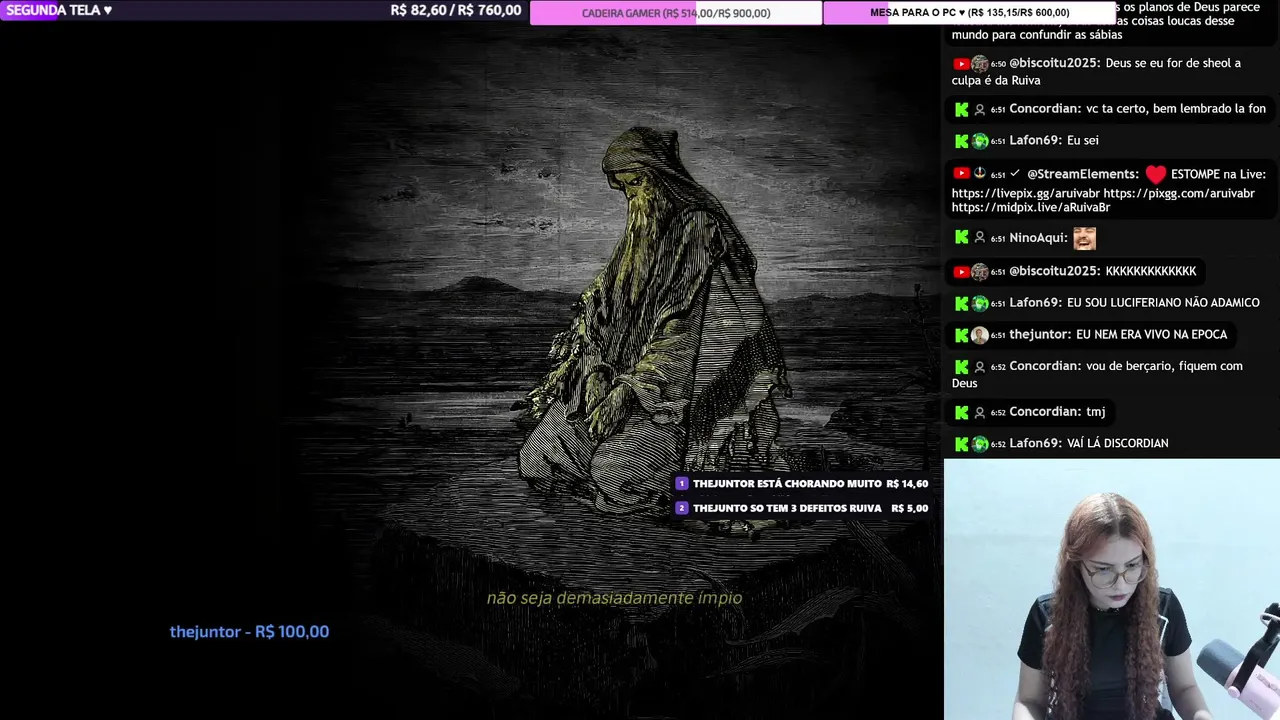Viewport: 1280px width, 720px height.
Task: Click the anchor badge next to StreamElements
Action: pos(980,173)
